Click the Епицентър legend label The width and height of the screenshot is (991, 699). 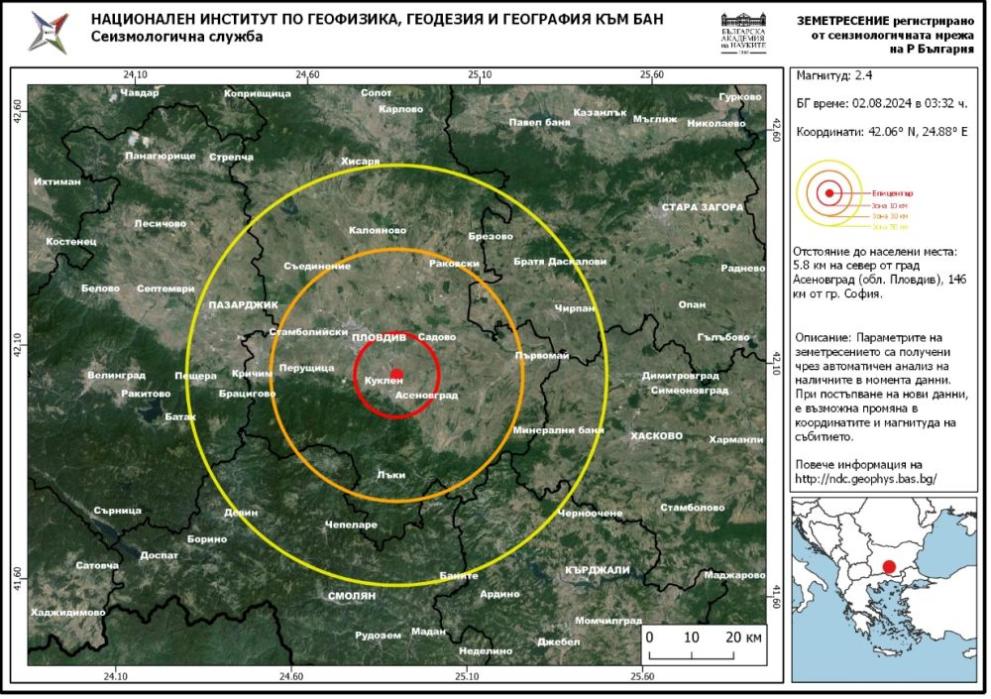(890, 190)
